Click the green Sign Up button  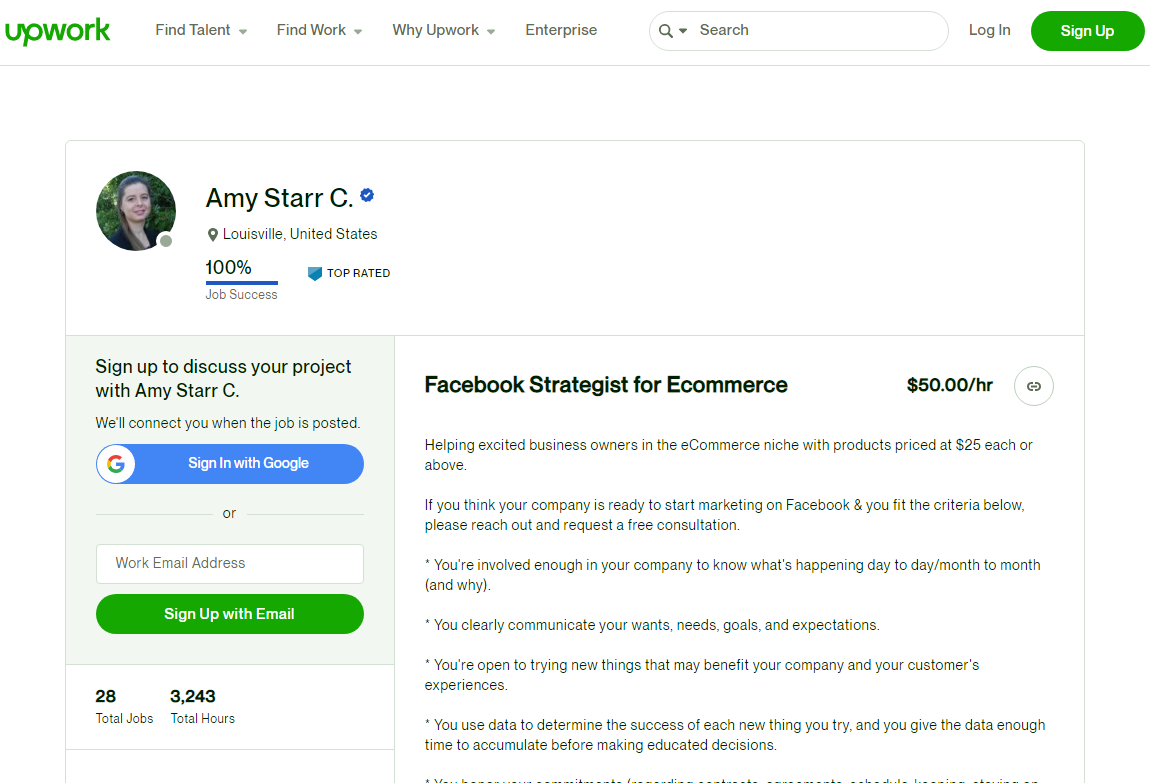[x=1087, y=31]
